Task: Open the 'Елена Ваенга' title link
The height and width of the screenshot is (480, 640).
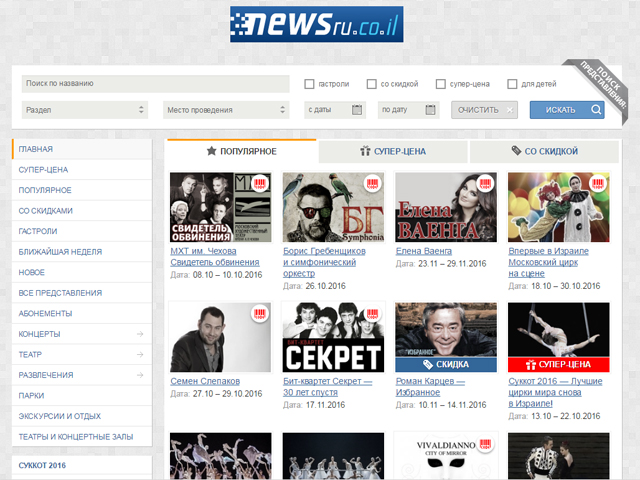Action: (424, 251)
